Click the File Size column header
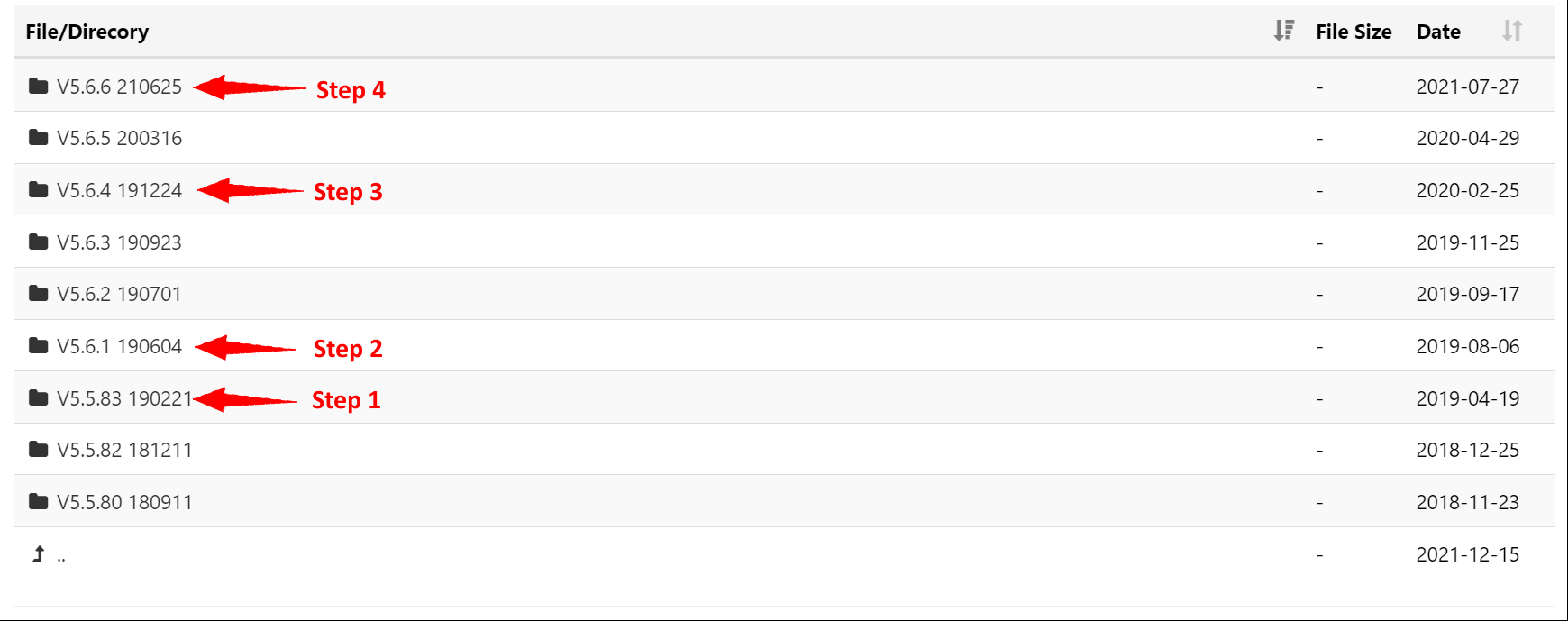This screenshot has width=1568, height=621. coord(1354,32)
